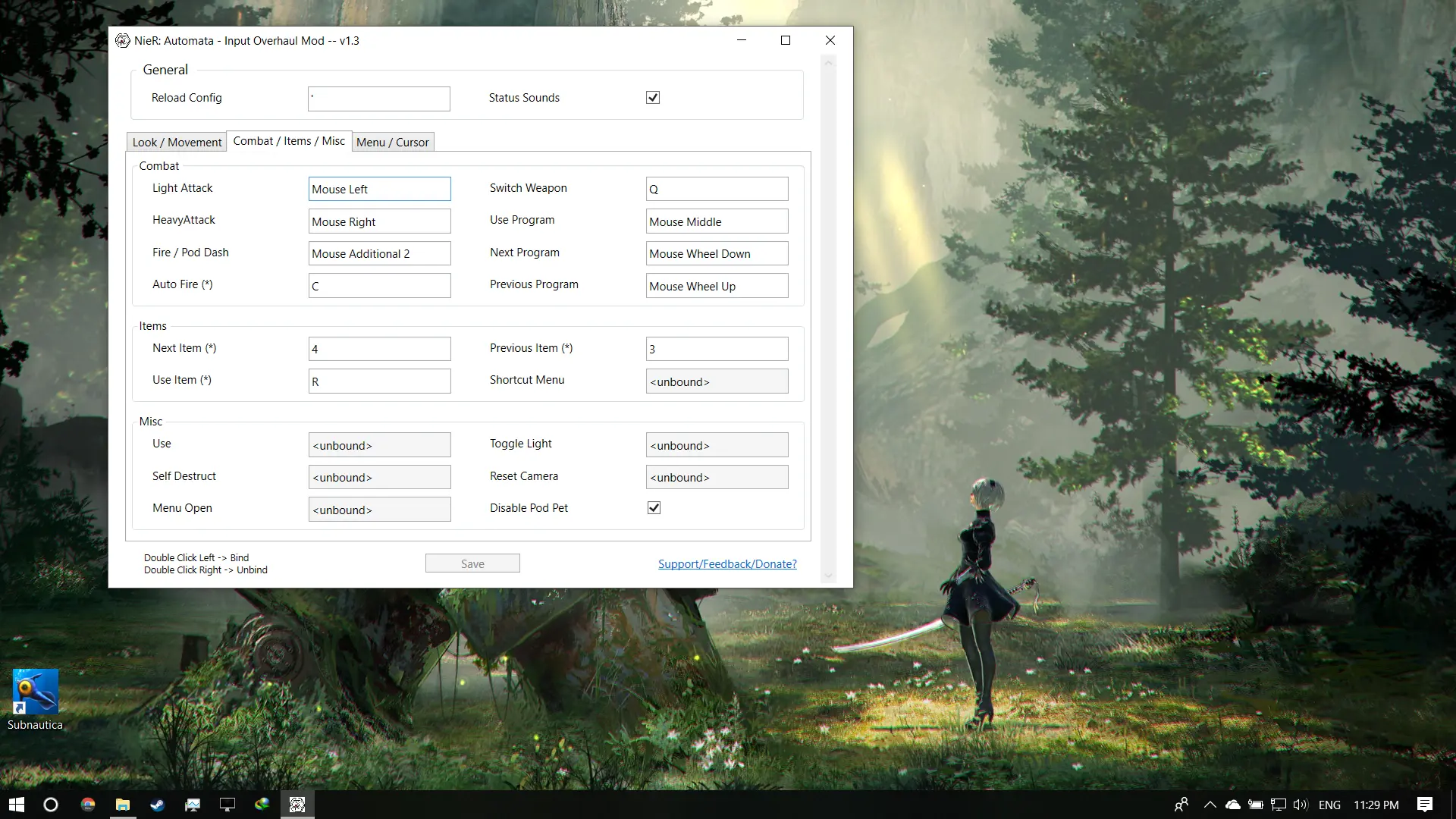The height and width of the screenshot is (819, 1456).
Task: Select the NieR Input Mod taskbar icon
Action: (297, 805)
